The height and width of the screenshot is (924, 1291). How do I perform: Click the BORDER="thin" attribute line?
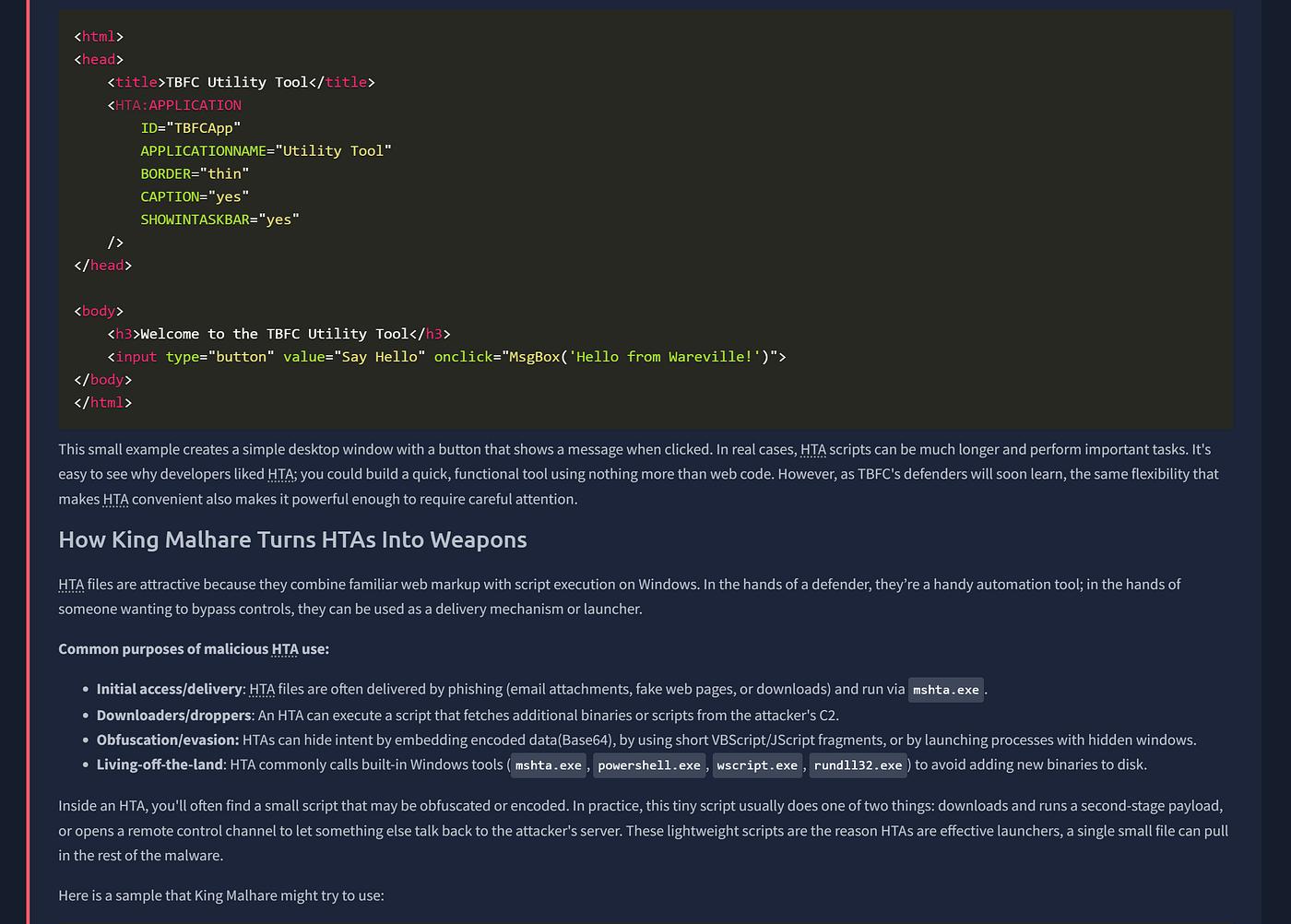point(195,173)
